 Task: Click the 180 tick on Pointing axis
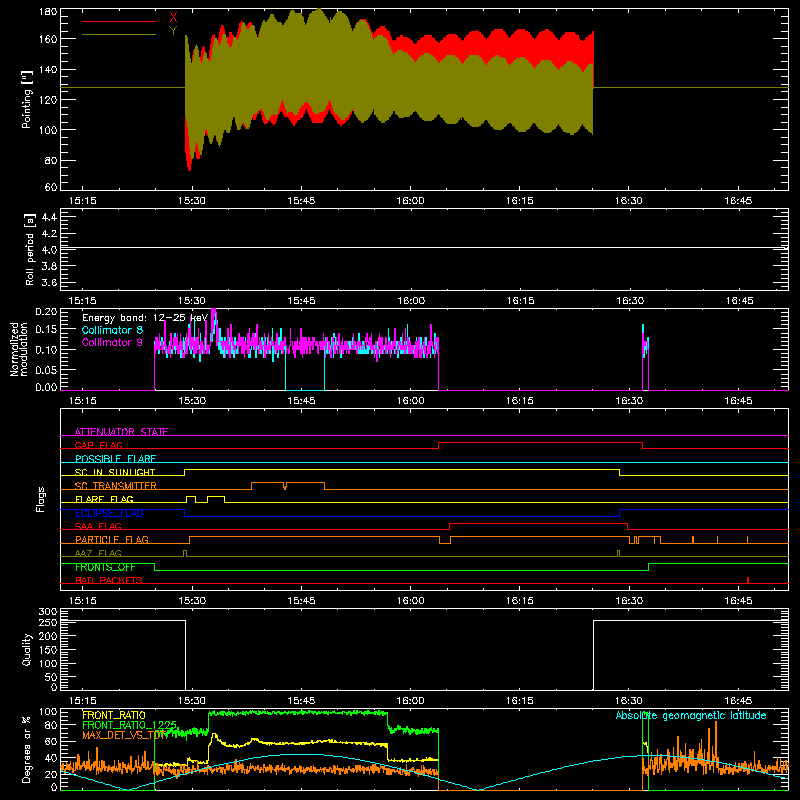(x=48, y=12)
